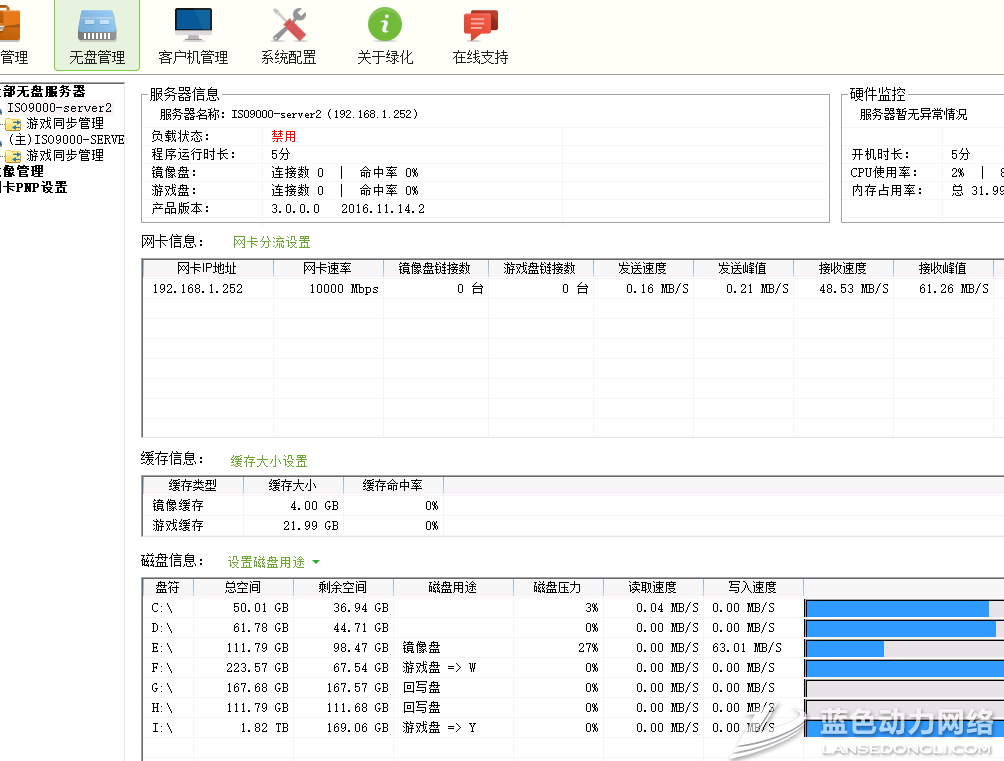This screenshot has height=761, width=1004.
Task: Click folder icon of second 游戏同步管理
Action: 13,156
